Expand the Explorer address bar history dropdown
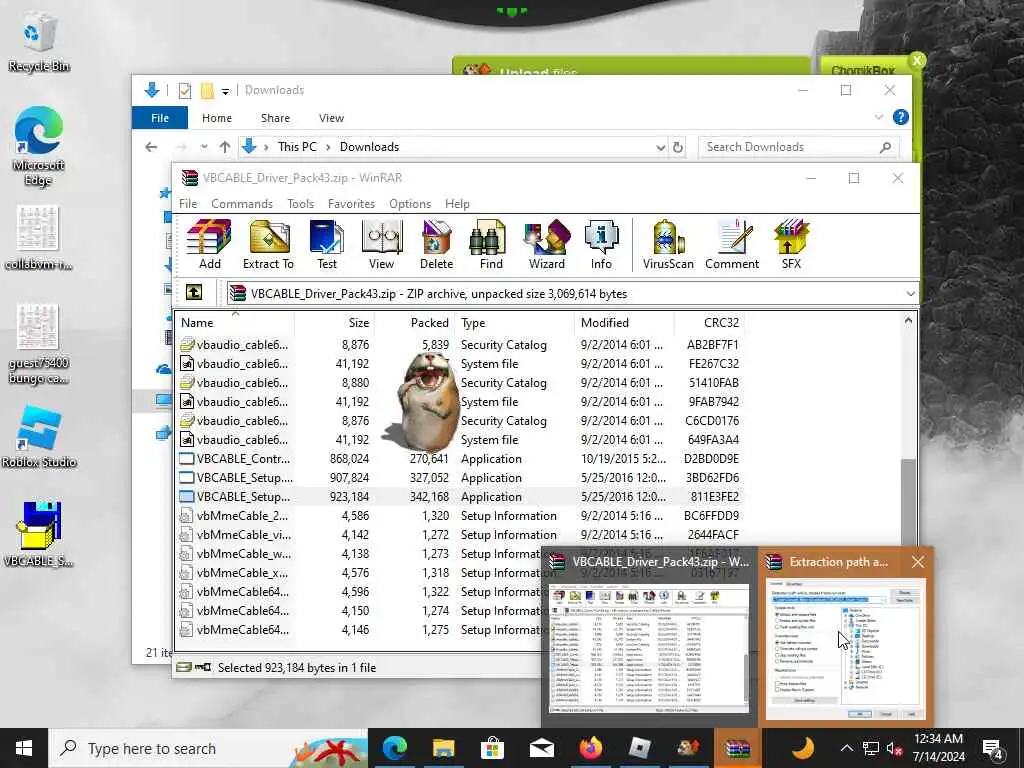The width and height of the screenshot is (1024, 768). click(x=660, y=148)
